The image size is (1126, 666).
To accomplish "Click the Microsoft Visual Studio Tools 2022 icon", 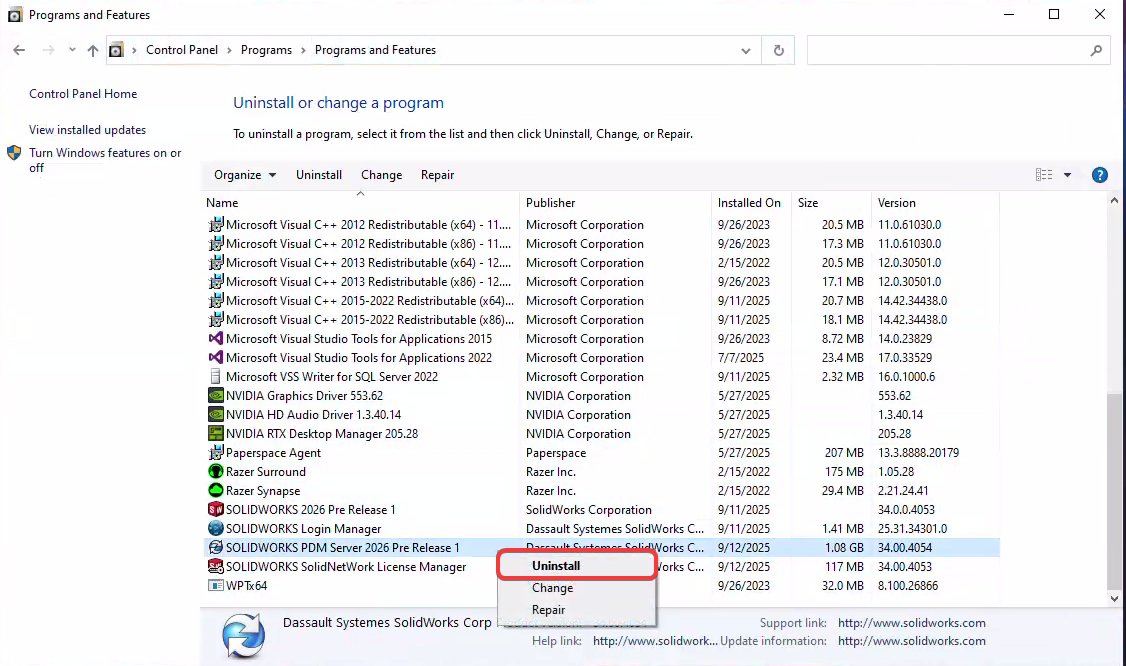I will point(215,357).
